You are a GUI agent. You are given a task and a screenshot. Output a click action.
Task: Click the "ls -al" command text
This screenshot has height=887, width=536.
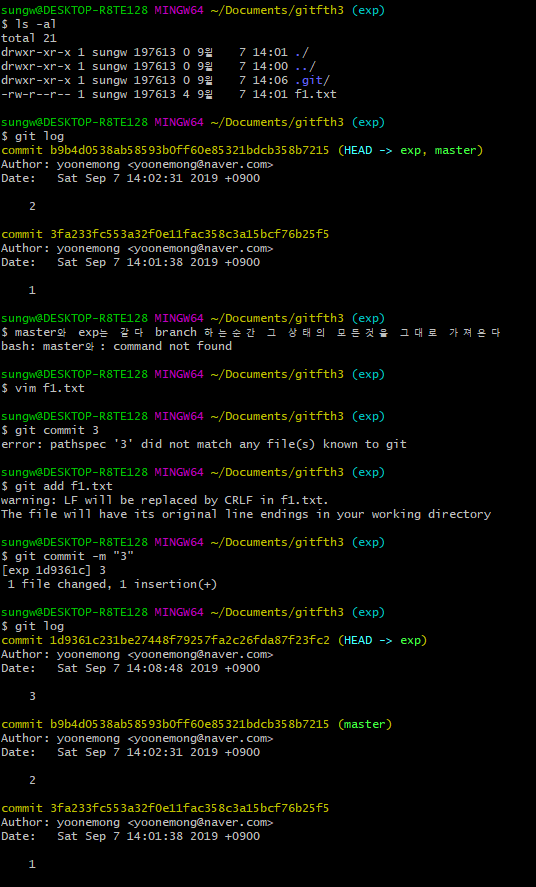[35, 24]
